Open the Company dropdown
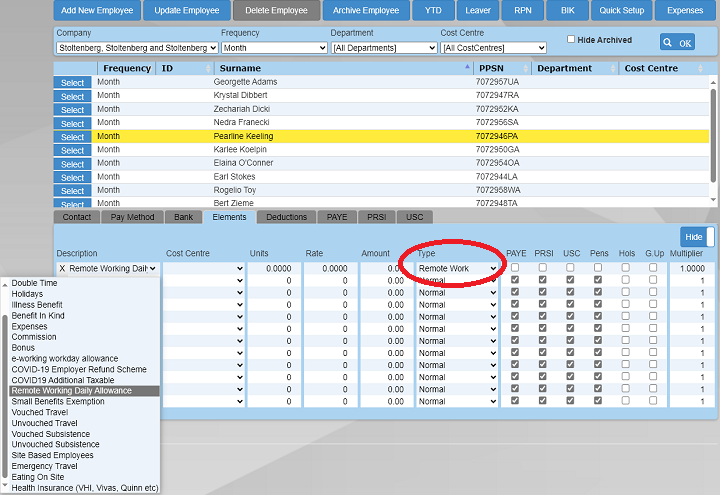 (137, 48)
